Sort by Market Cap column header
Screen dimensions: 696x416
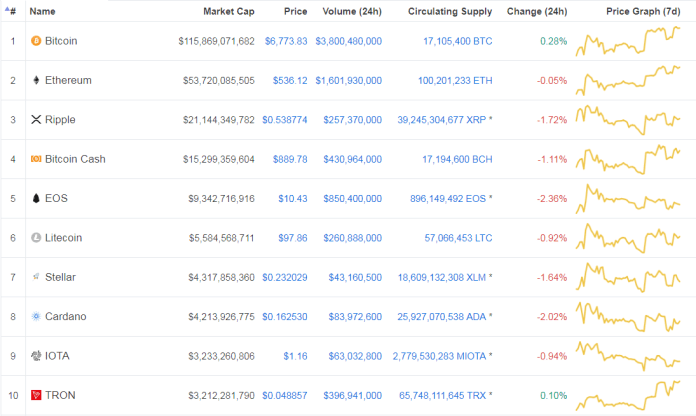[x=229, y=12]
